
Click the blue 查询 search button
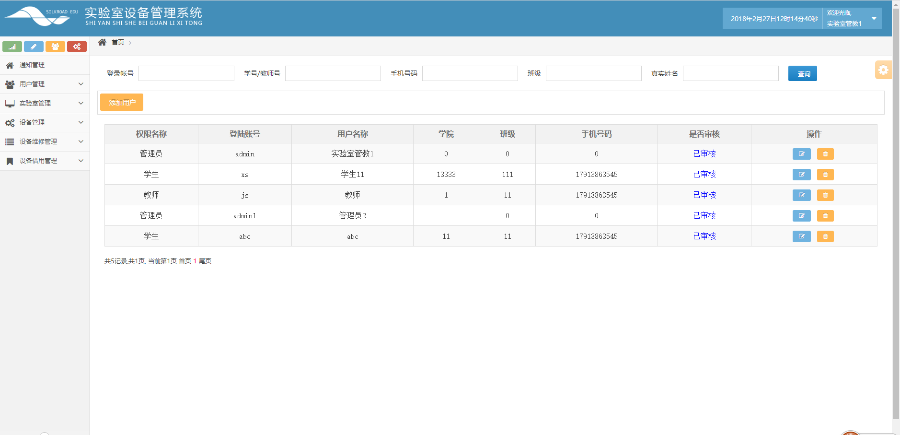(x=802, y=74)
